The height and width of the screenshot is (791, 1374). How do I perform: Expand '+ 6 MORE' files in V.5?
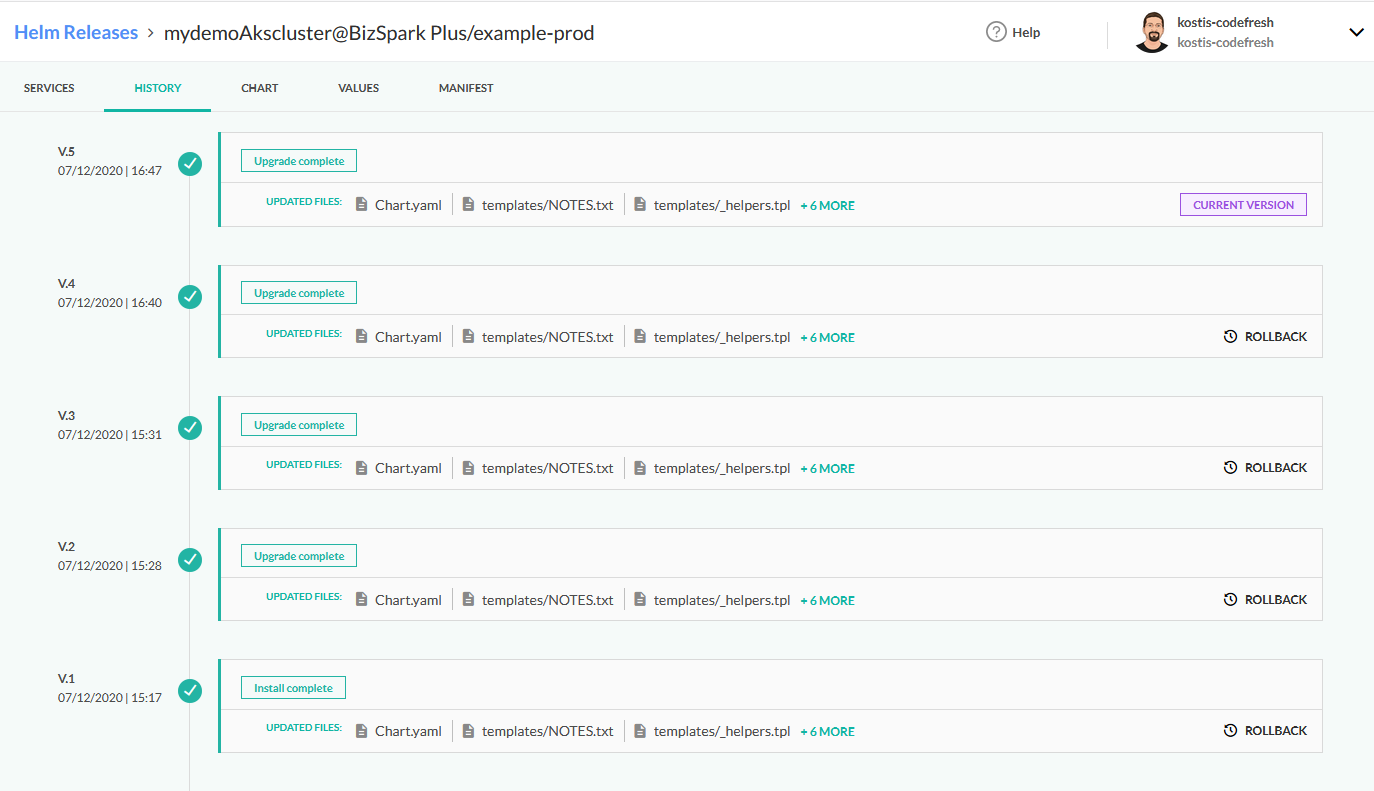tap(827, 206)
